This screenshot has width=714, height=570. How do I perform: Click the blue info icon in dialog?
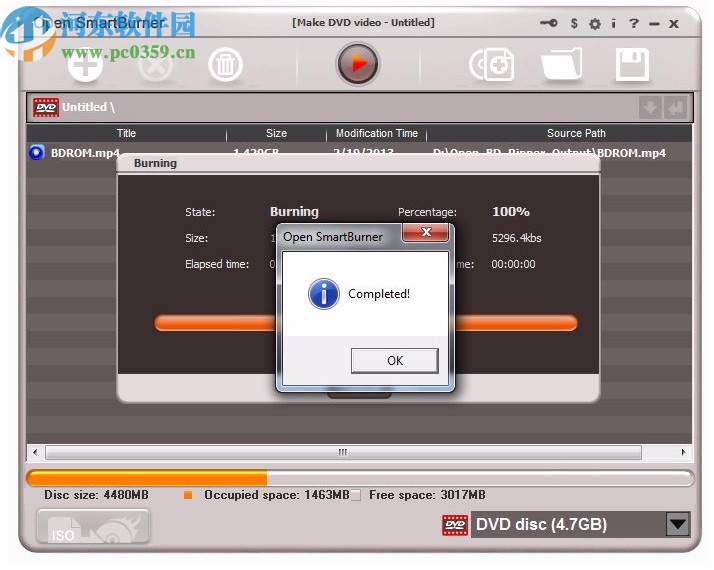(324, 294)
